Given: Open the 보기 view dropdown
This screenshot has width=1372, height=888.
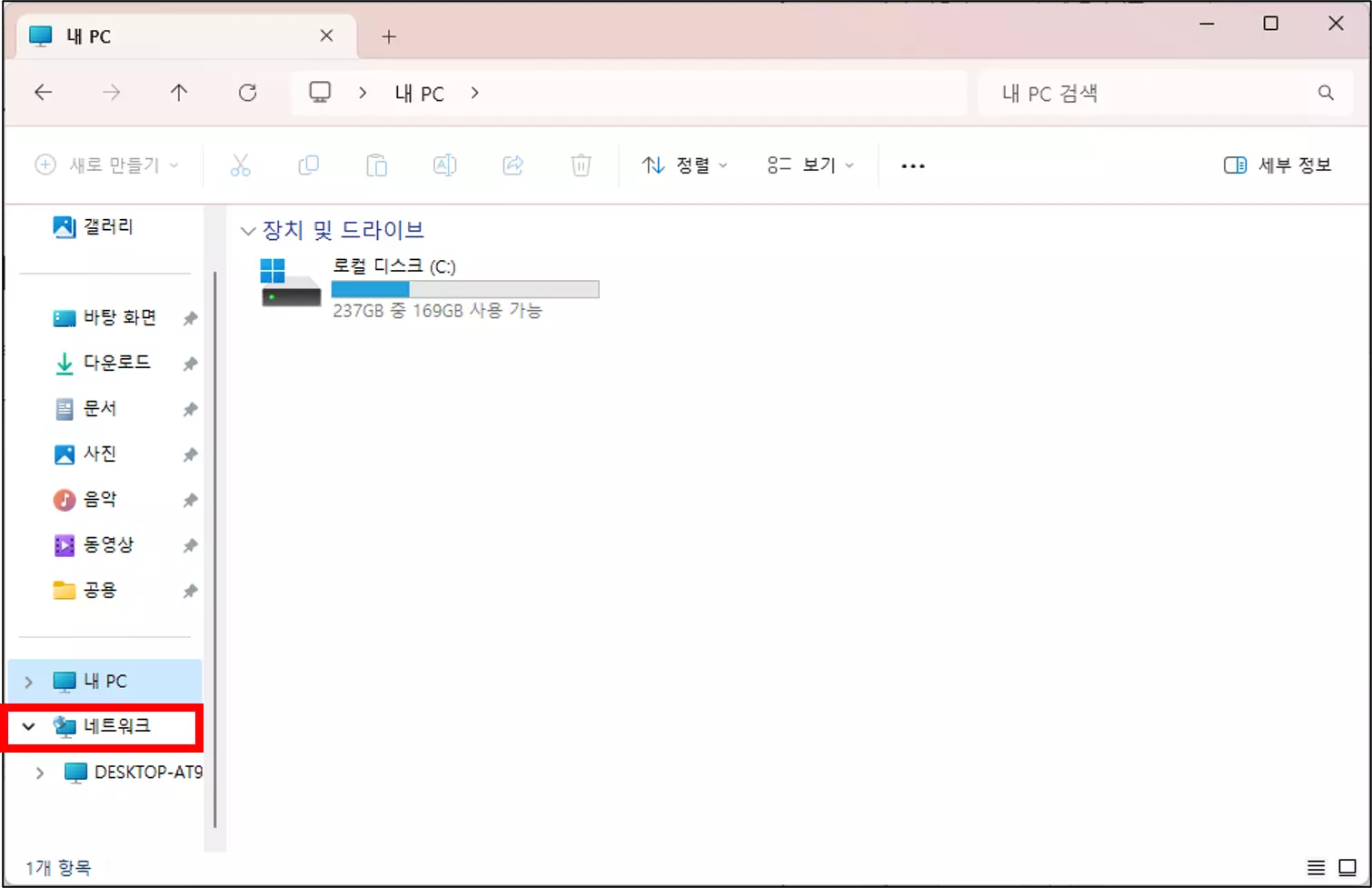Looking at the screenshot, I should [x=810, y=165].
